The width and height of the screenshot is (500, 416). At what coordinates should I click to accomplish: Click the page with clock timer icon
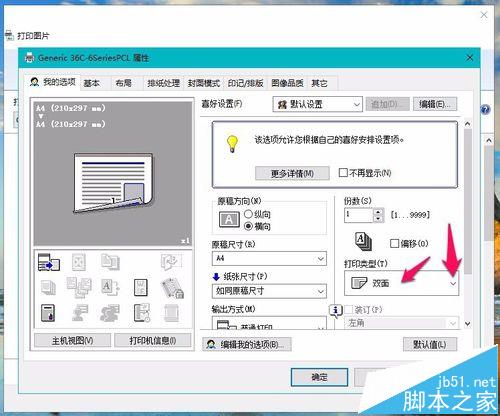pos(142,313)
